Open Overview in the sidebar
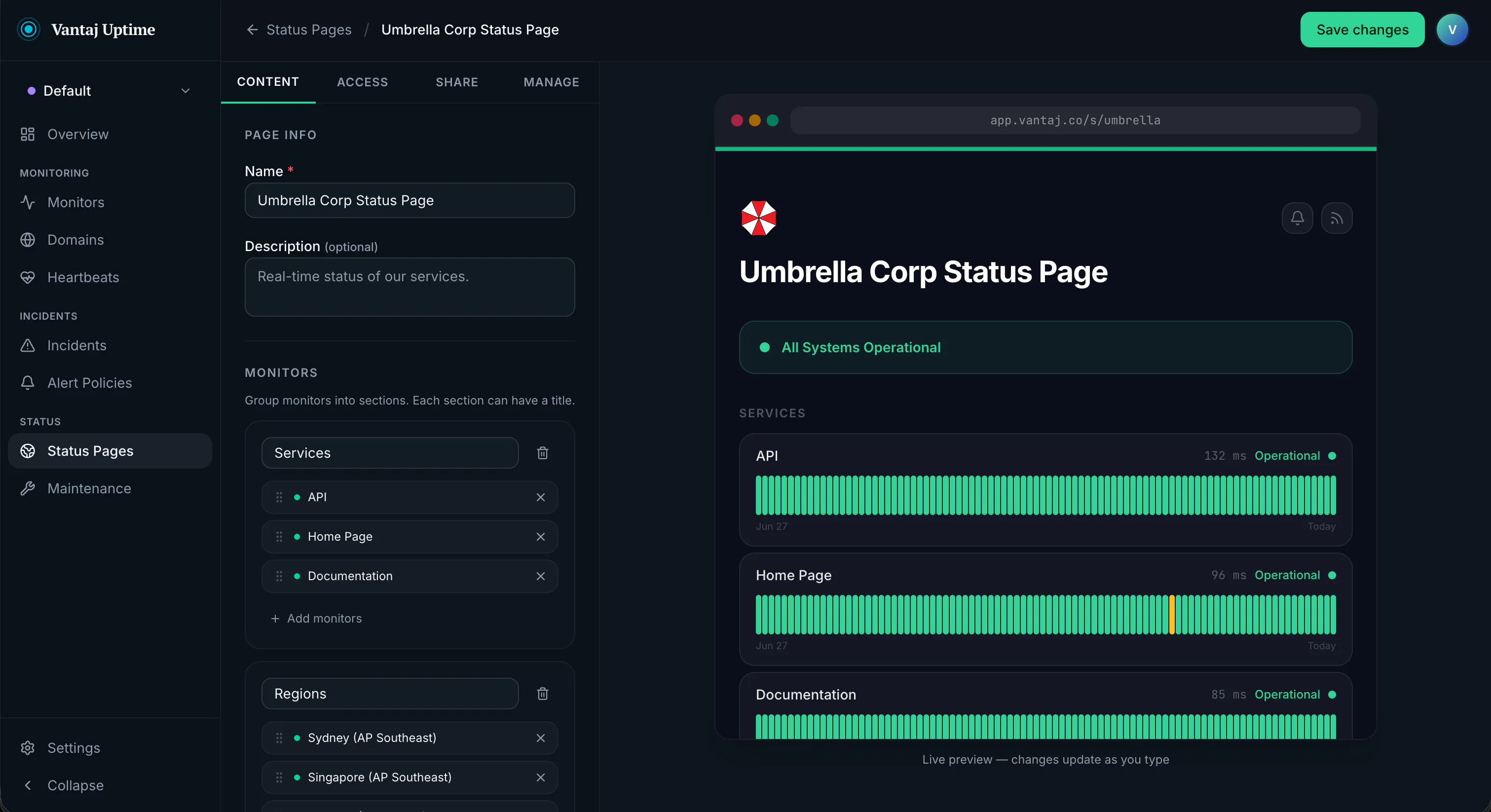The height and width of the screenshot is (812, 1491). [x=110, y=134]
